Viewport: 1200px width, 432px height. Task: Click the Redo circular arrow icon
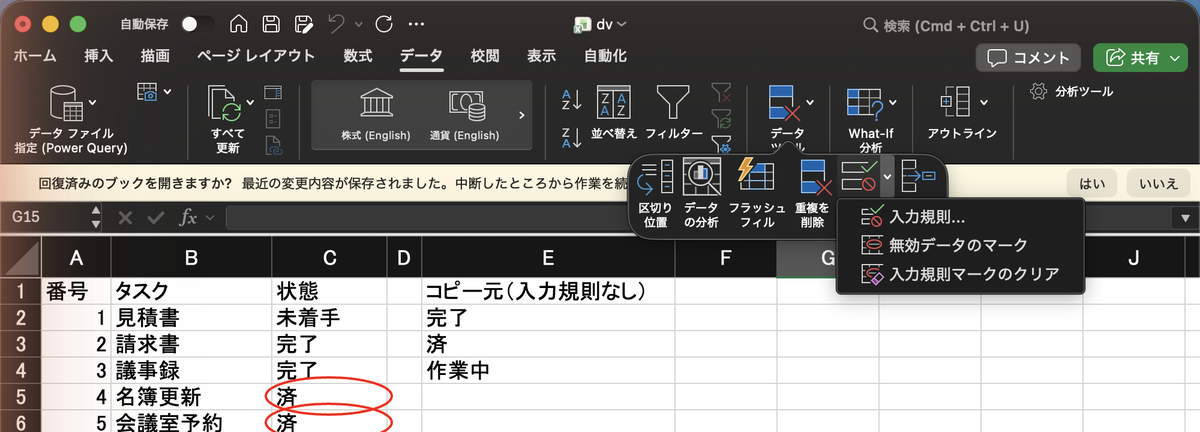pyautogui.click(x=383, y=24)
